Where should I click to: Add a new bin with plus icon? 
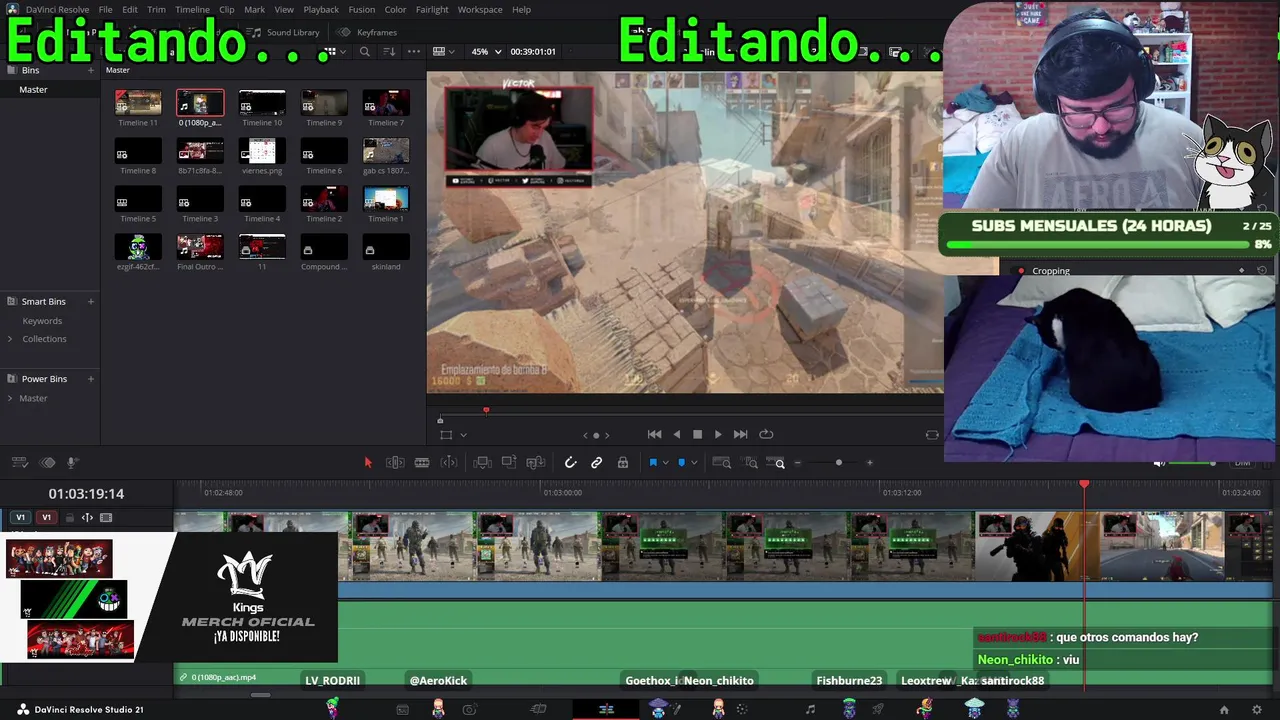pos(91,70)
